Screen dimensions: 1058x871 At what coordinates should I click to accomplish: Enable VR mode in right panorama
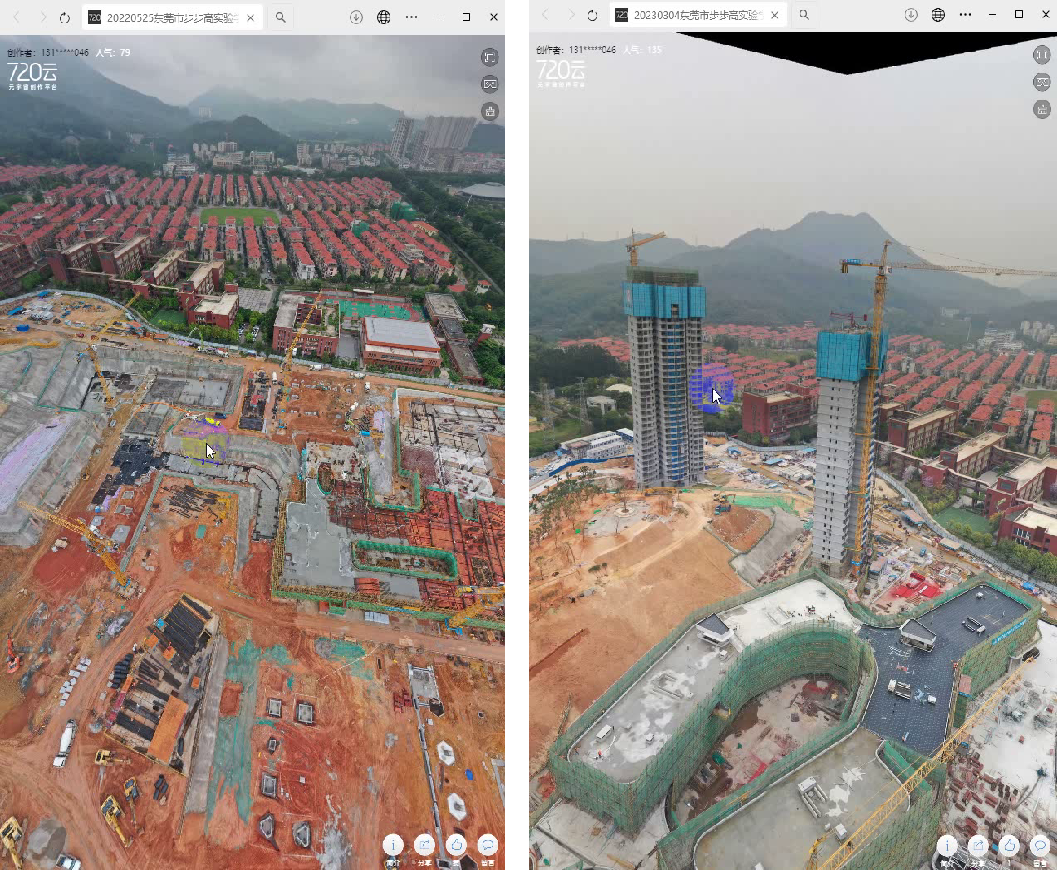pos(1041,82)
